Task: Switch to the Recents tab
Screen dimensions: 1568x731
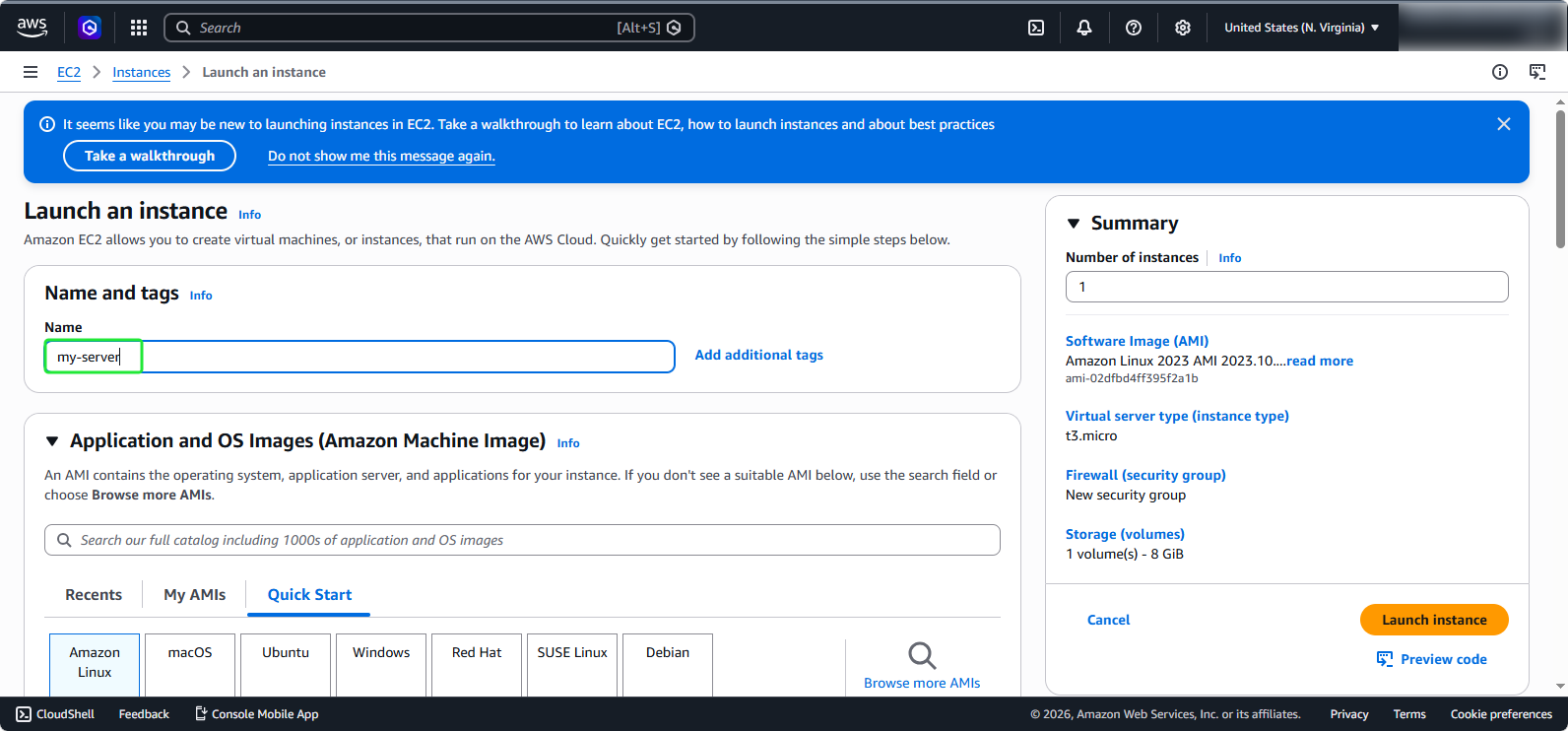Action: [x=94, y=595]
